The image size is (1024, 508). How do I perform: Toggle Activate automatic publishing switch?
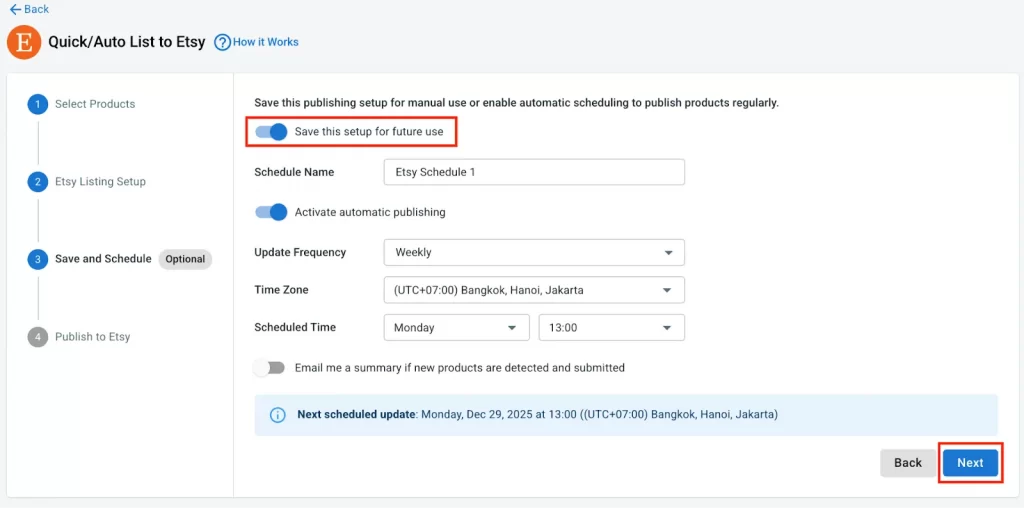(x=271, y=212)
